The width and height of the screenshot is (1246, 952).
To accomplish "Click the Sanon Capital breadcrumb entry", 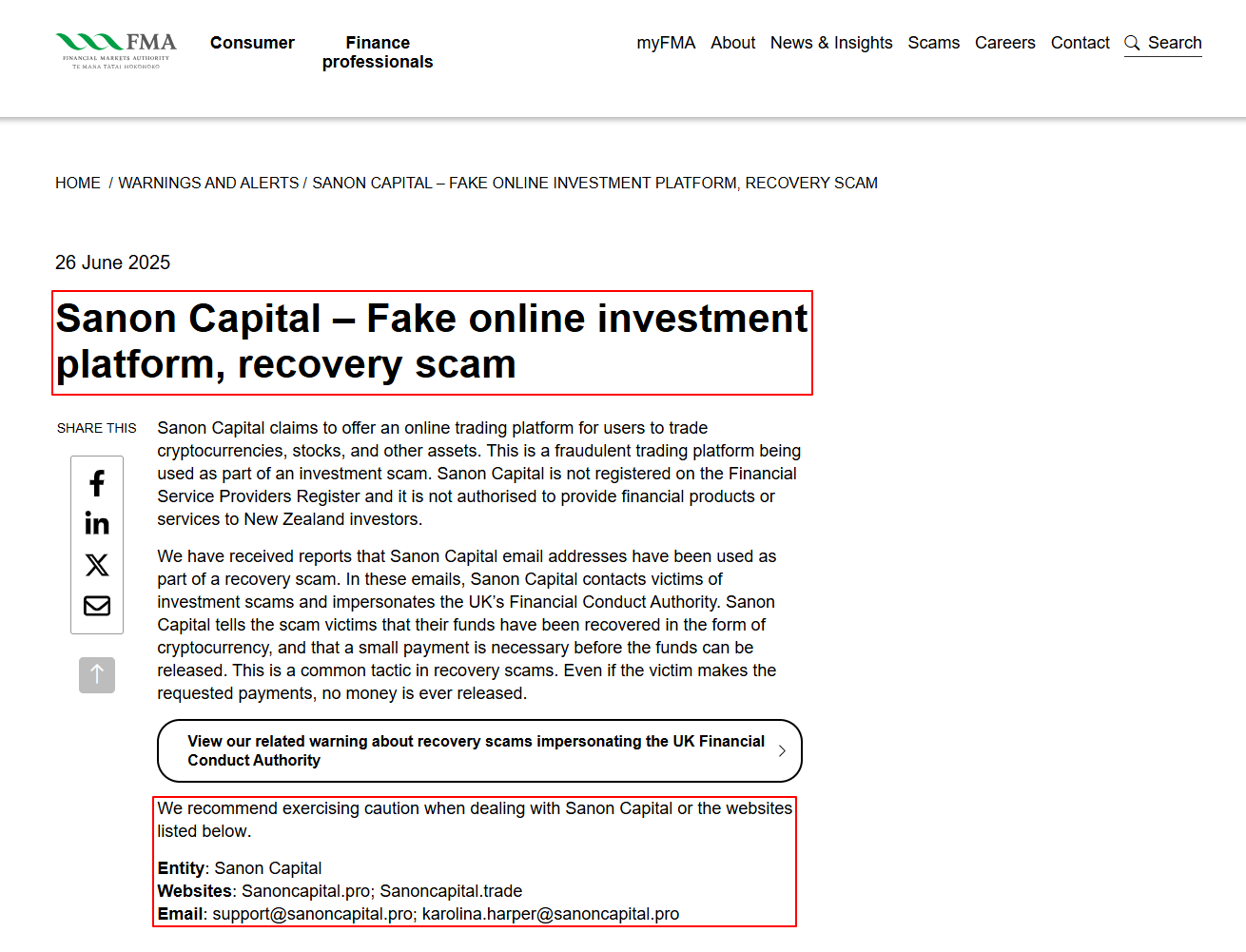I will pos(594,183).
